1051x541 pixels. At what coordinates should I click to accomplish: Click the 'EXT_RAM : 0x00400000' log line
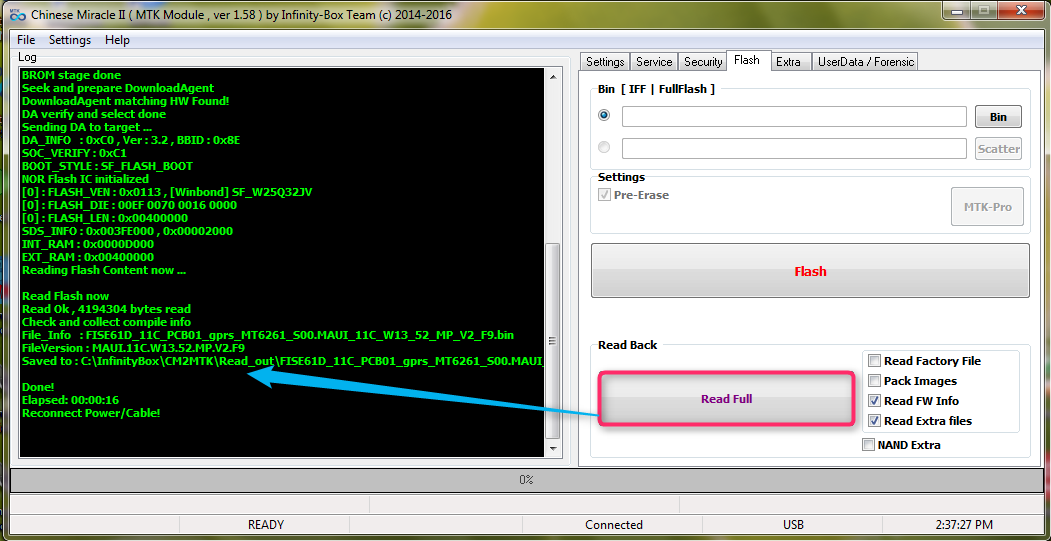[x=88, y=257]
